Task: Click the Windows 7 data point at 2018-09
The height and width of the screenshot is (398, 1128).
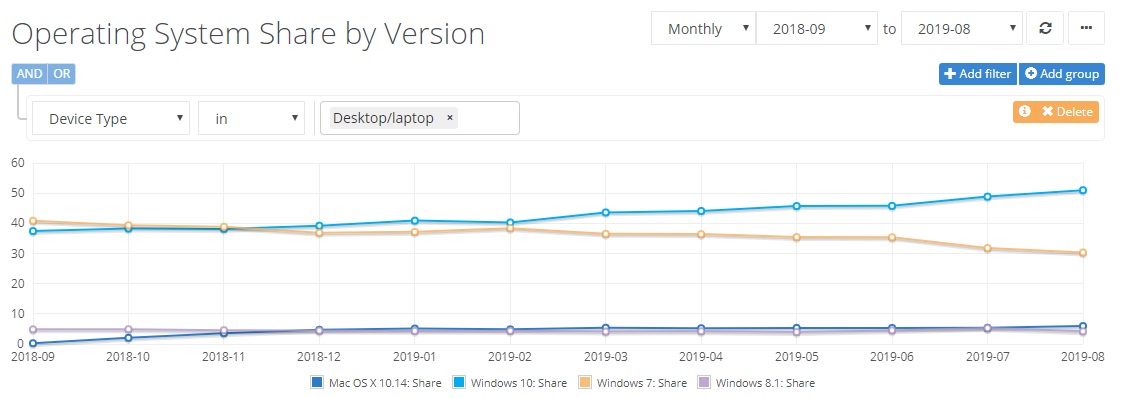Action: coord(33,221)
